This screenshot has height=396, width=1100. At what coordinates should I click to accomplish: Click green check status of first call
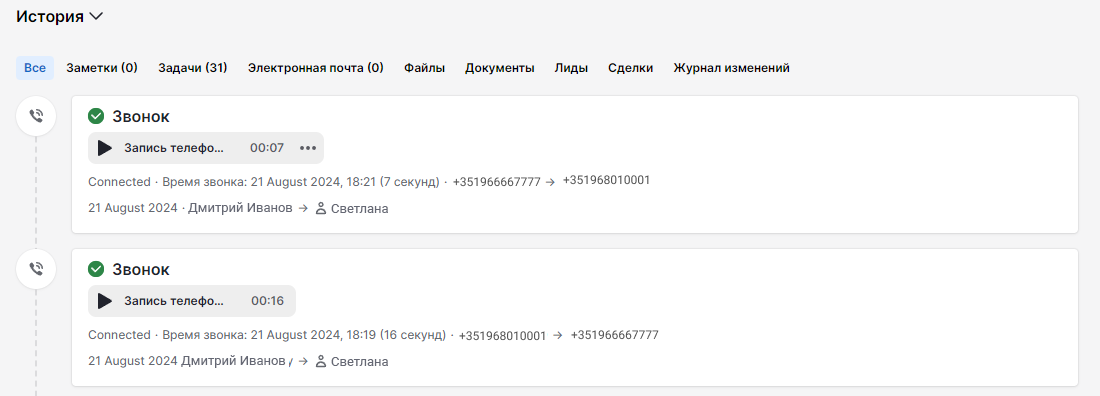point(96,116)
